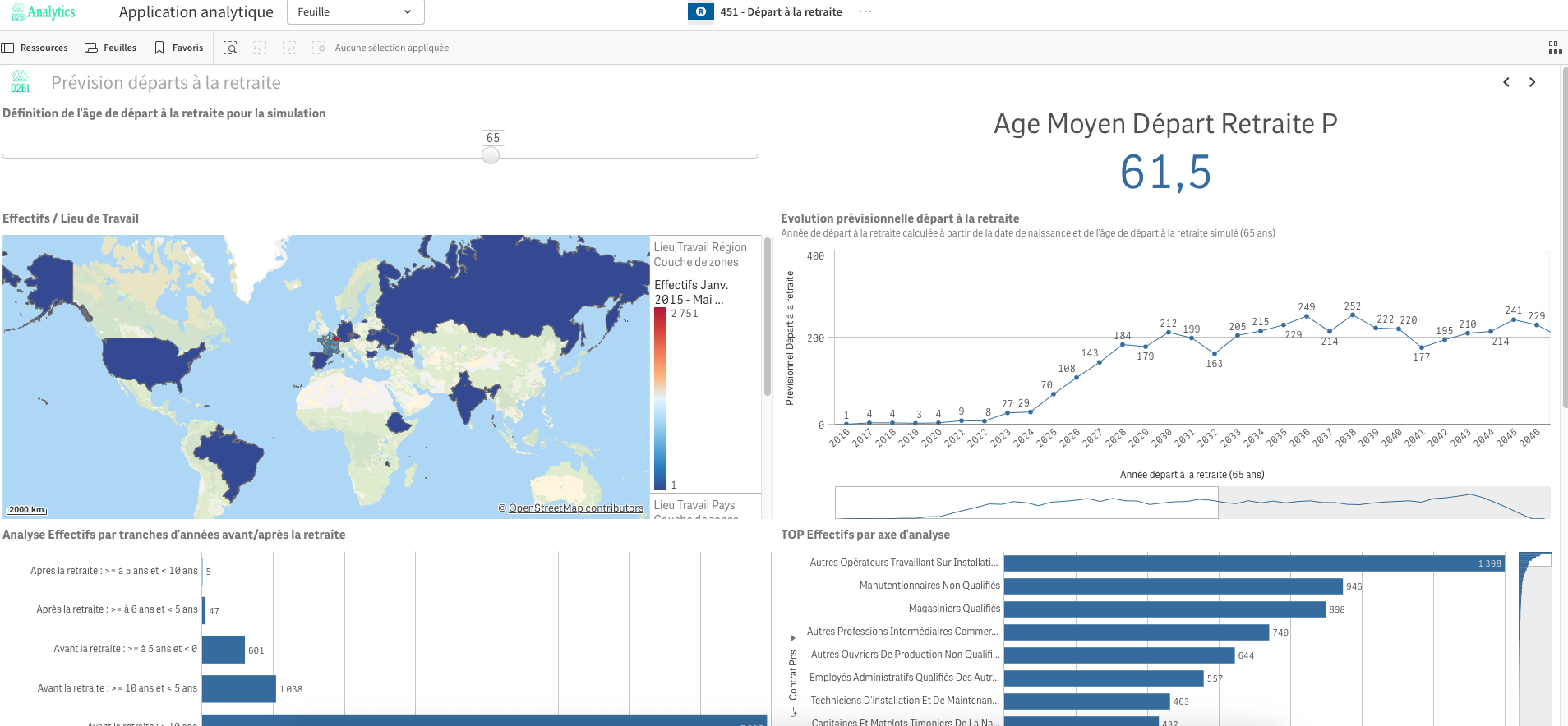Open the OpenStreetMap contributors link
The image size is (1568, 726).
click(575, 508)
